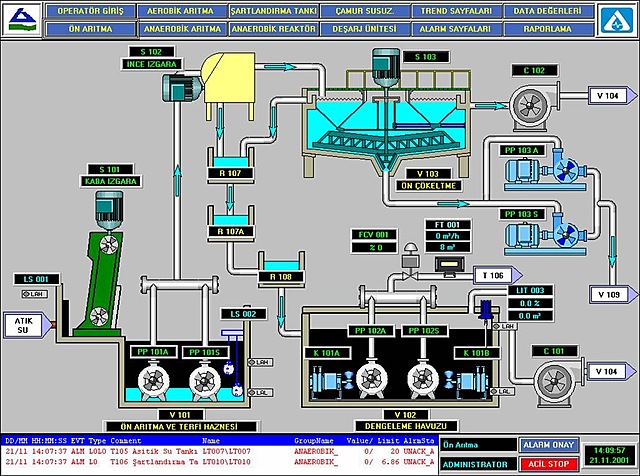Click the DENGELEME HAVUZU label
The image size is (640, 476).
(406, 426)
